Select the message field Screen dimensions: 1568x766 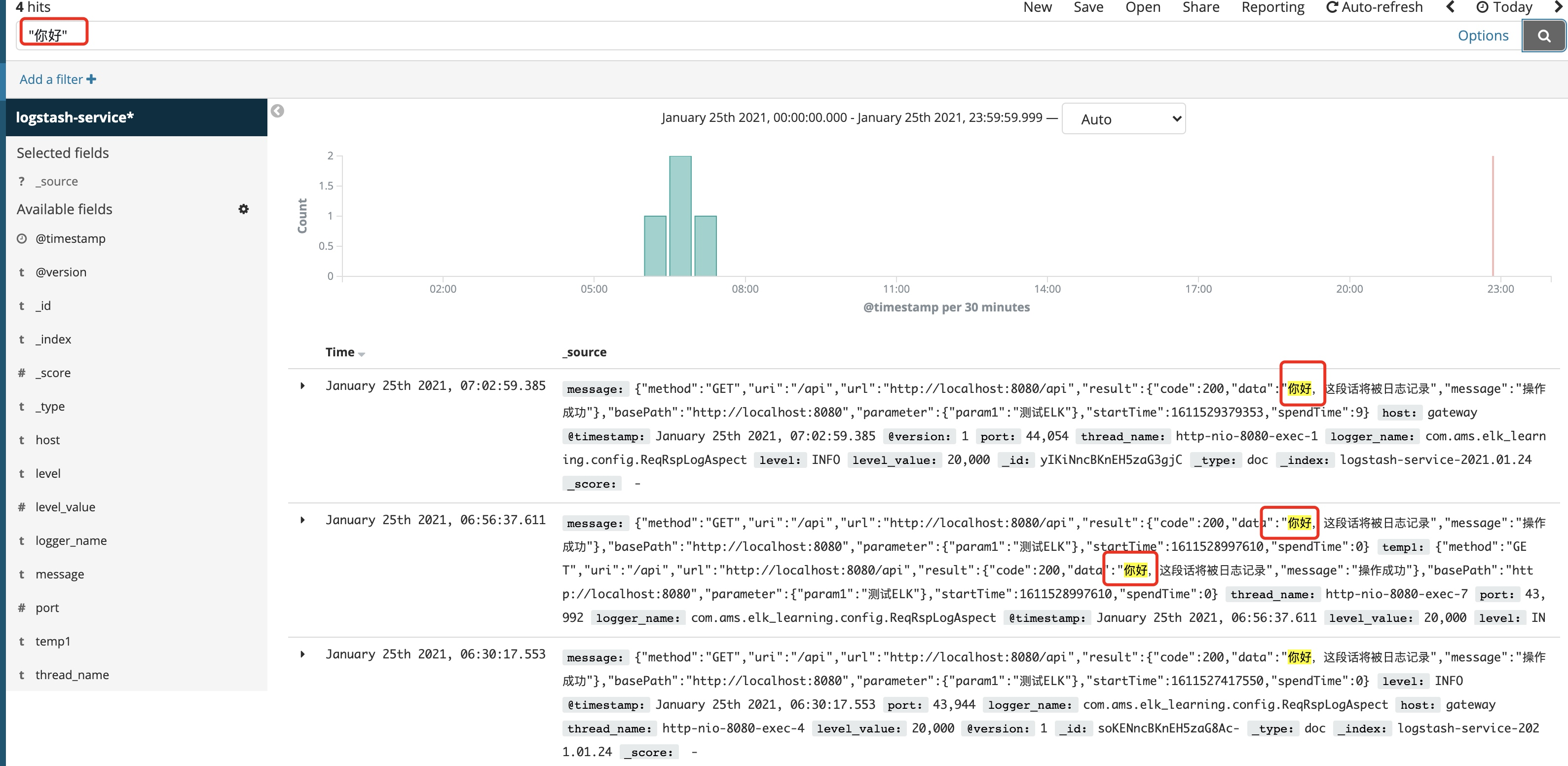tap(60, 574)
